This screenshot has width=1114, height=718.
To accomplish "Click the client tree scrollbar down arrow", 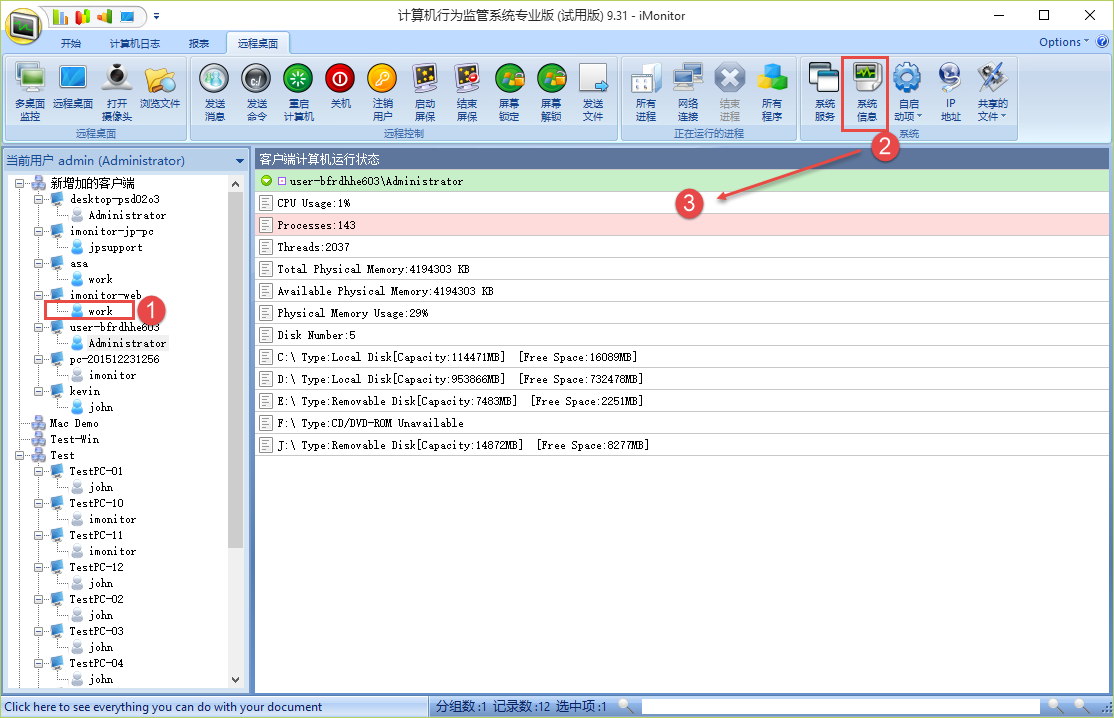I will pos(236,679).
